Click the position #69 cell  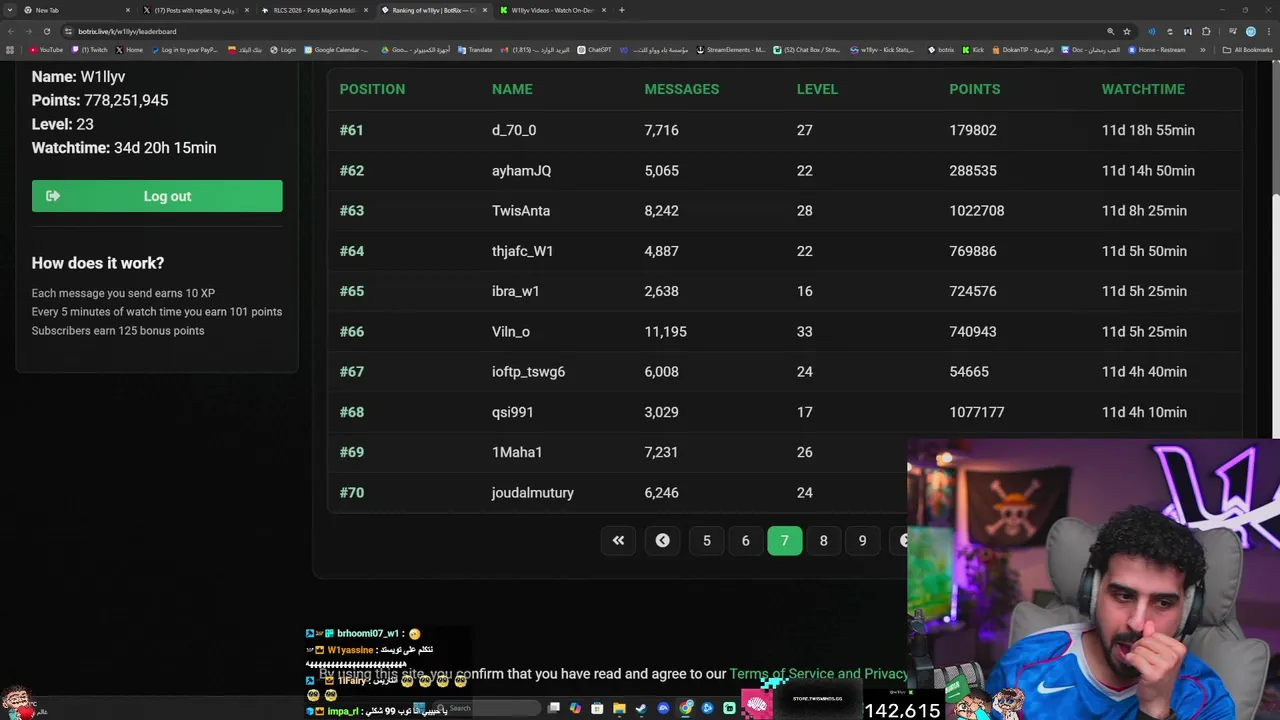point(352,452)
